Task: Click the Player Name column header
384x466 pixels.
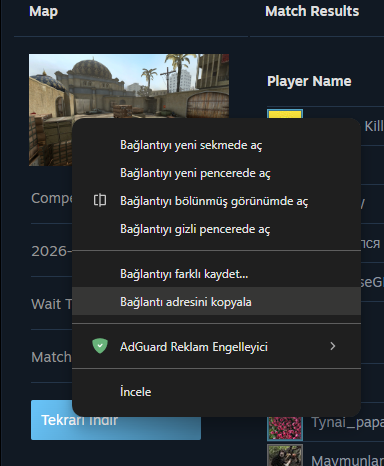Action: (309, 81)
